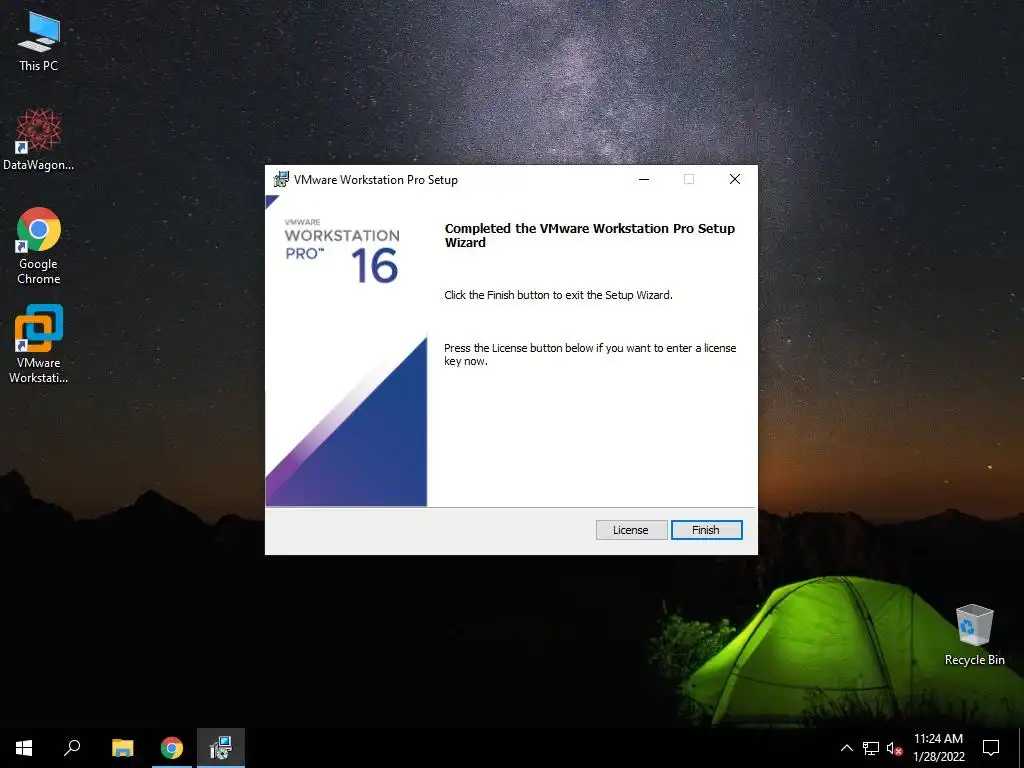The image size is (1024, 768).
Task: Open the Windows Start menu
Action: pyautogui.click(x=24, y=748)
